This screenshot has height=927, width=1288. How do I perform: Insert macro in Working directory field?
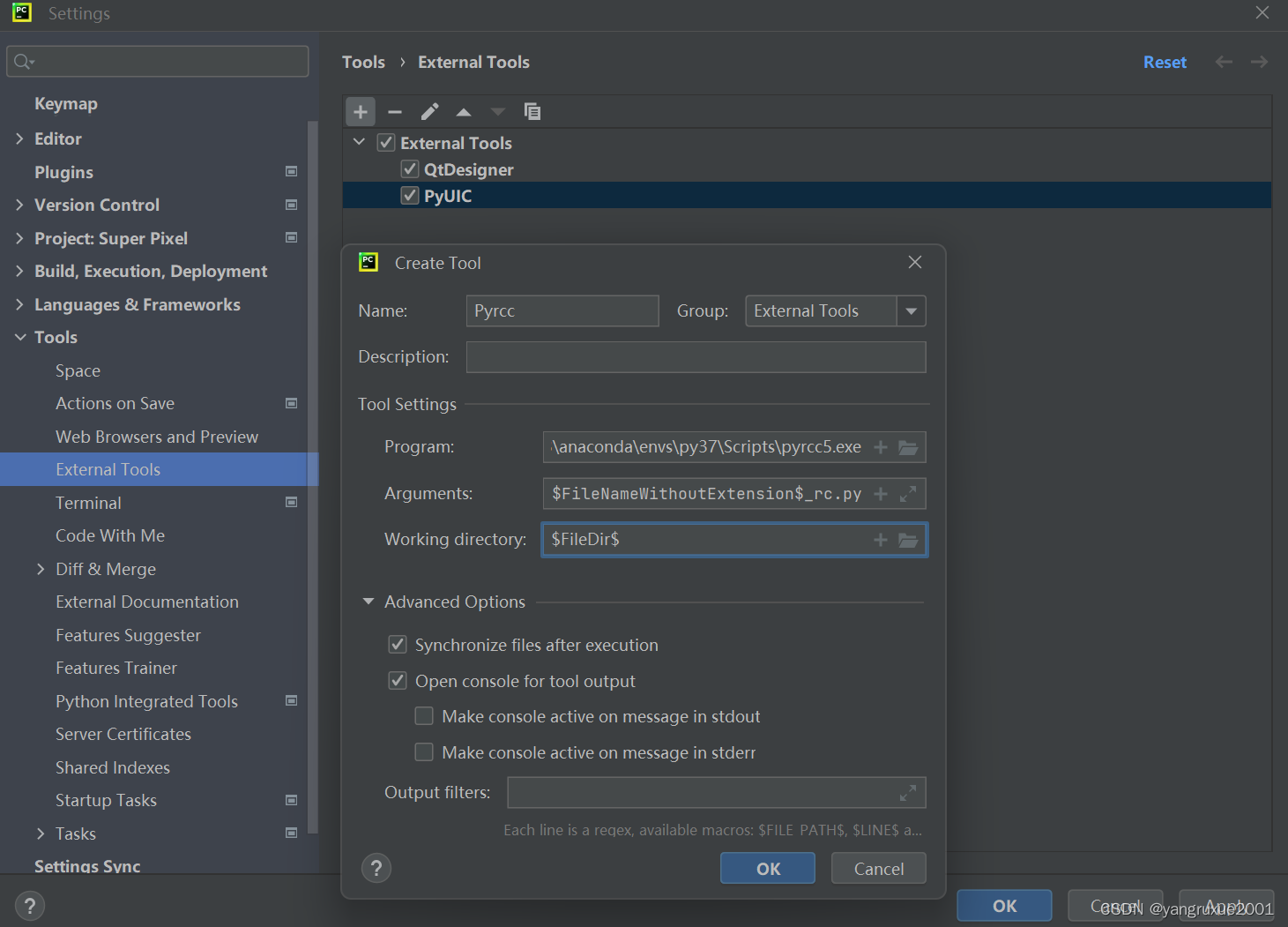(880, 540)
